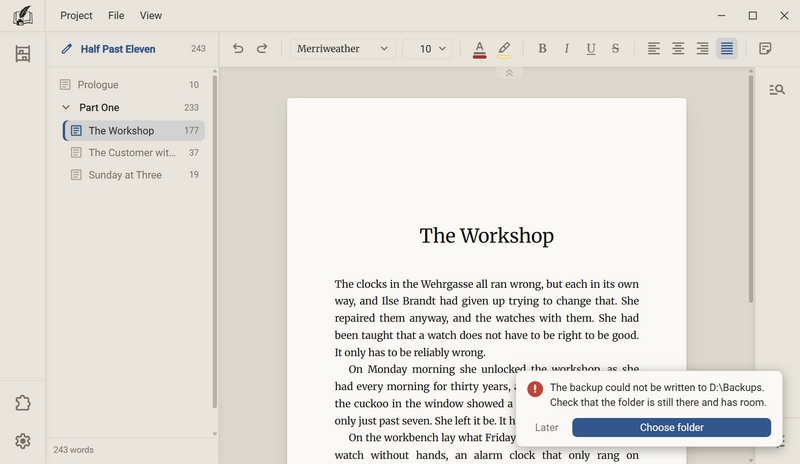Image resolution: width=800 pixels, height=464 pixels.
Task: Open the project tree view icon in sidebar
Action: (22, 54)
